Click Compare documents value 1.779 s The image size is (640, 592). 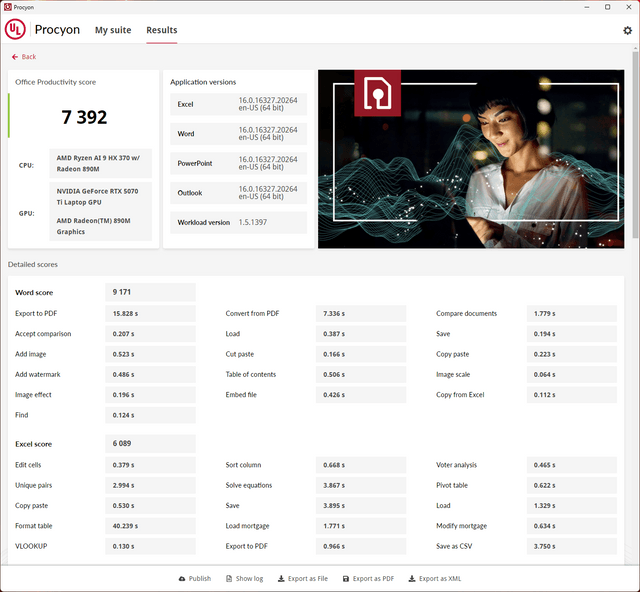pos(571,314)
